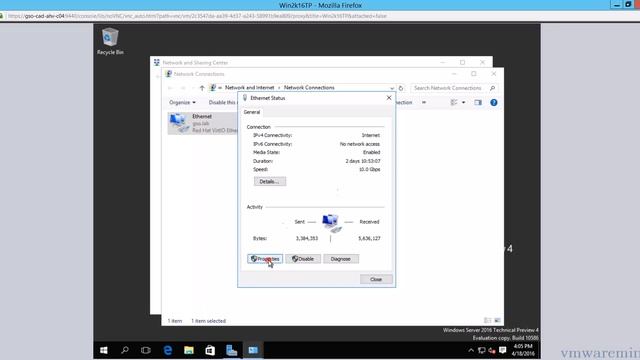Show the preview pane icon
Screen dimensions: 640x360
tap(478, 102)
